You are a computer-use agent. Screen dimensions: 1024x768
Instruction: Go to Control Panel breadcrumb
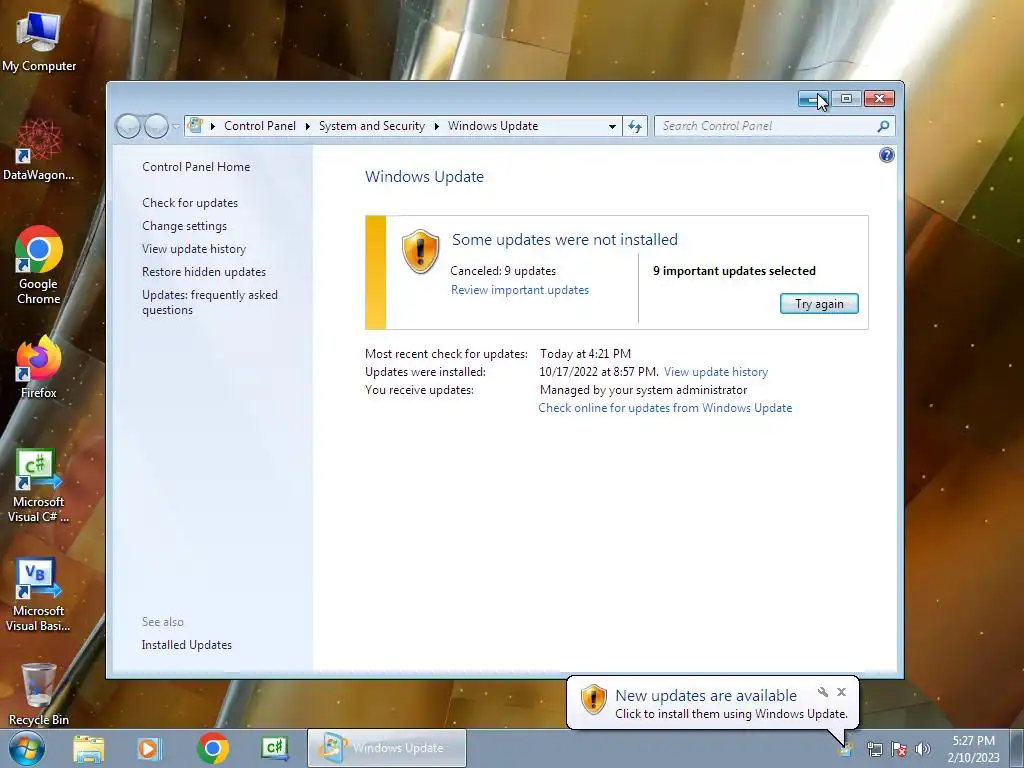tap(260, 126)
